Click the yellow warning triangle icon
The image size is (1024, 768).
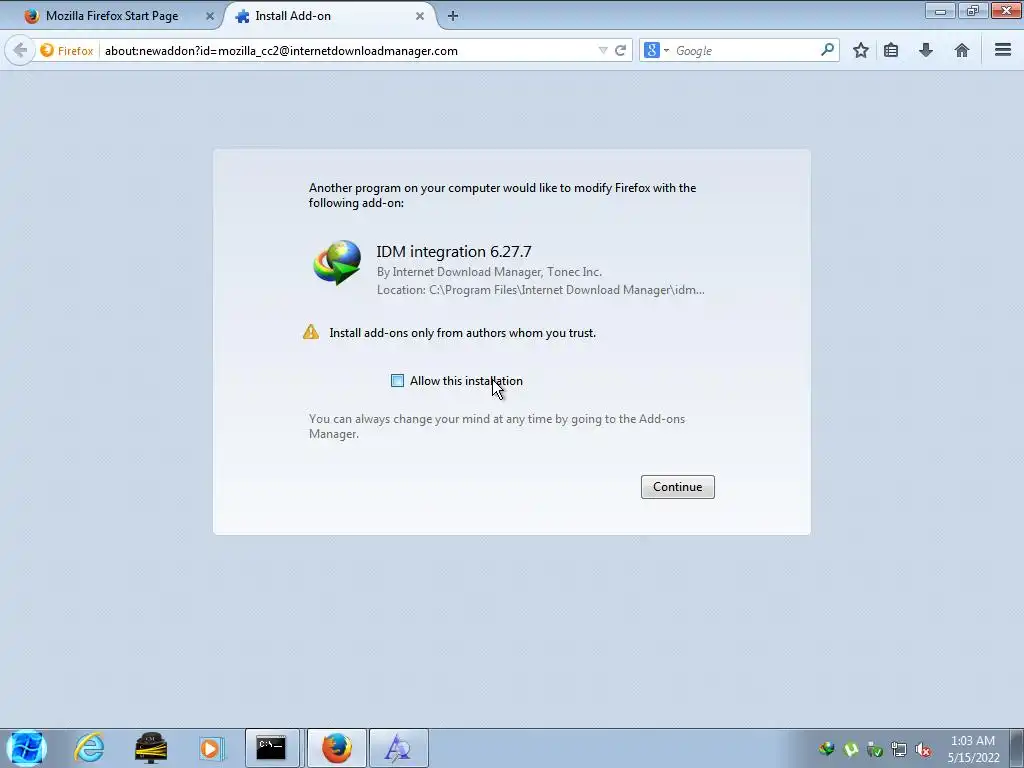coord(311,332)
